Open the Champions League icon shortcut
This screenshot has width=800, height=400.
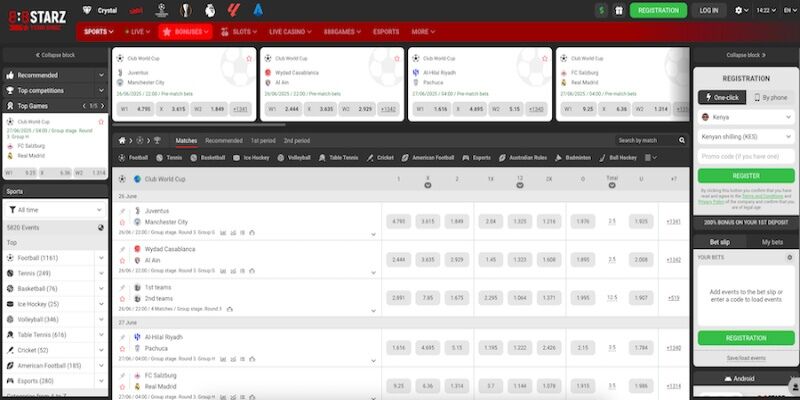pyautogui.click(x=161, y=10)
